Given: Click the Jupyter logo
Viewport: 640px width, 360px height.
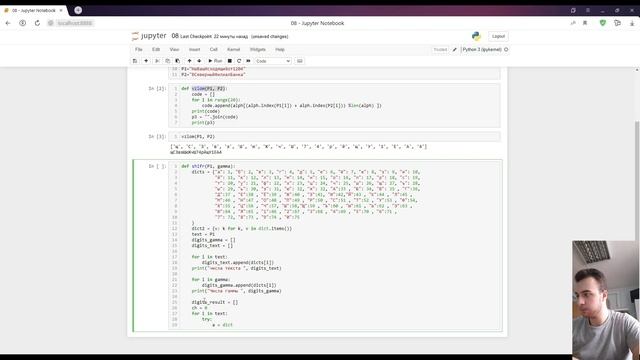Looking at the screenshot, I should 149,36.
